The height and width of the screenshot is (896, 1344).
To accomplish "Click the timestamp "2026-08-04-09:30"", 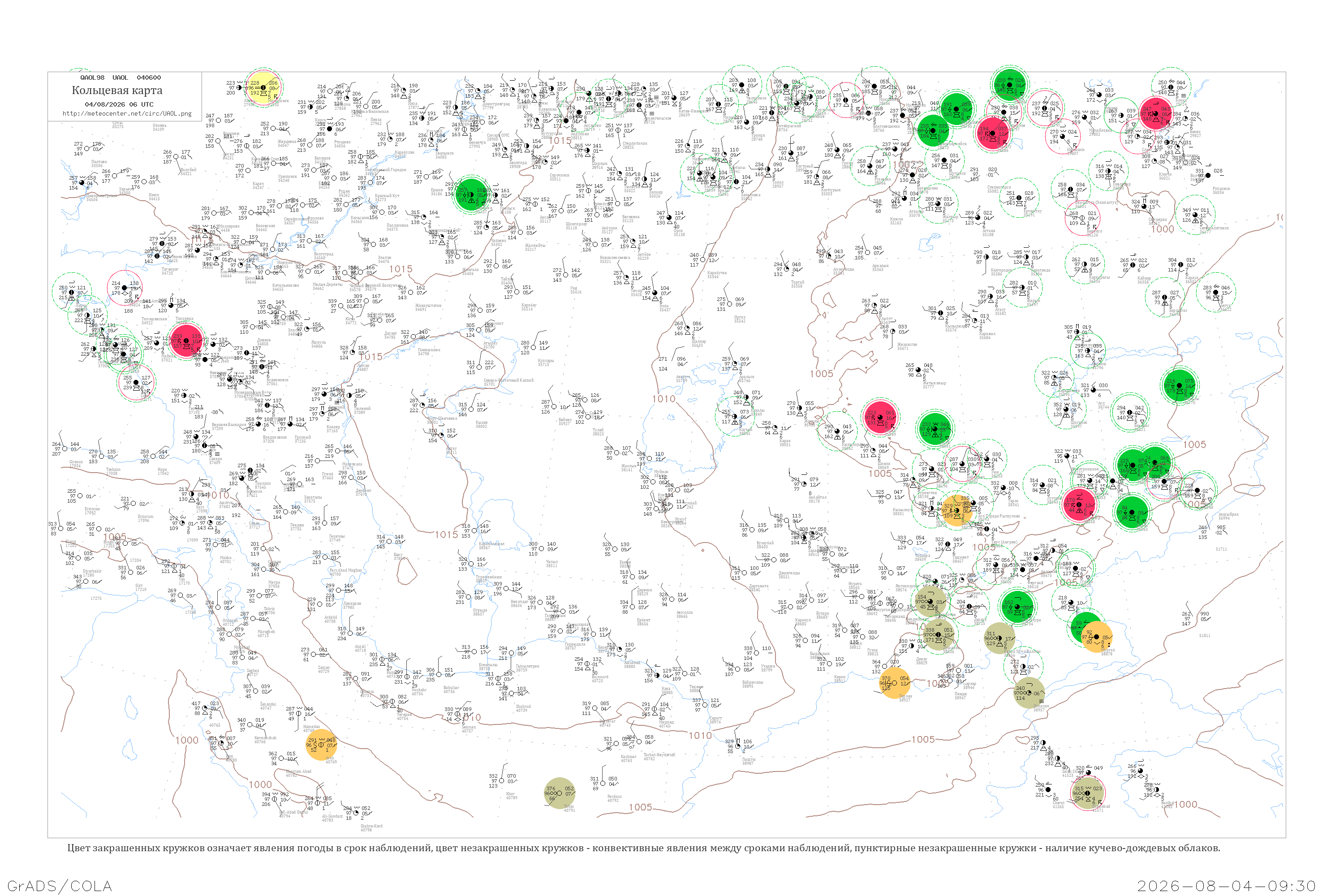I will pos(1227,886).
